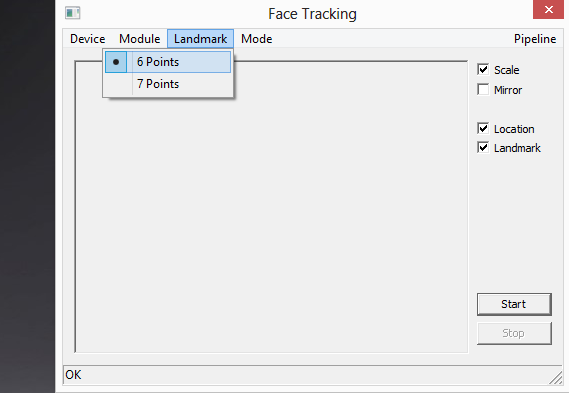Click the resize grip in status bar corner
The width and height of the screenshot is (569, 393).
pos(555,378)
